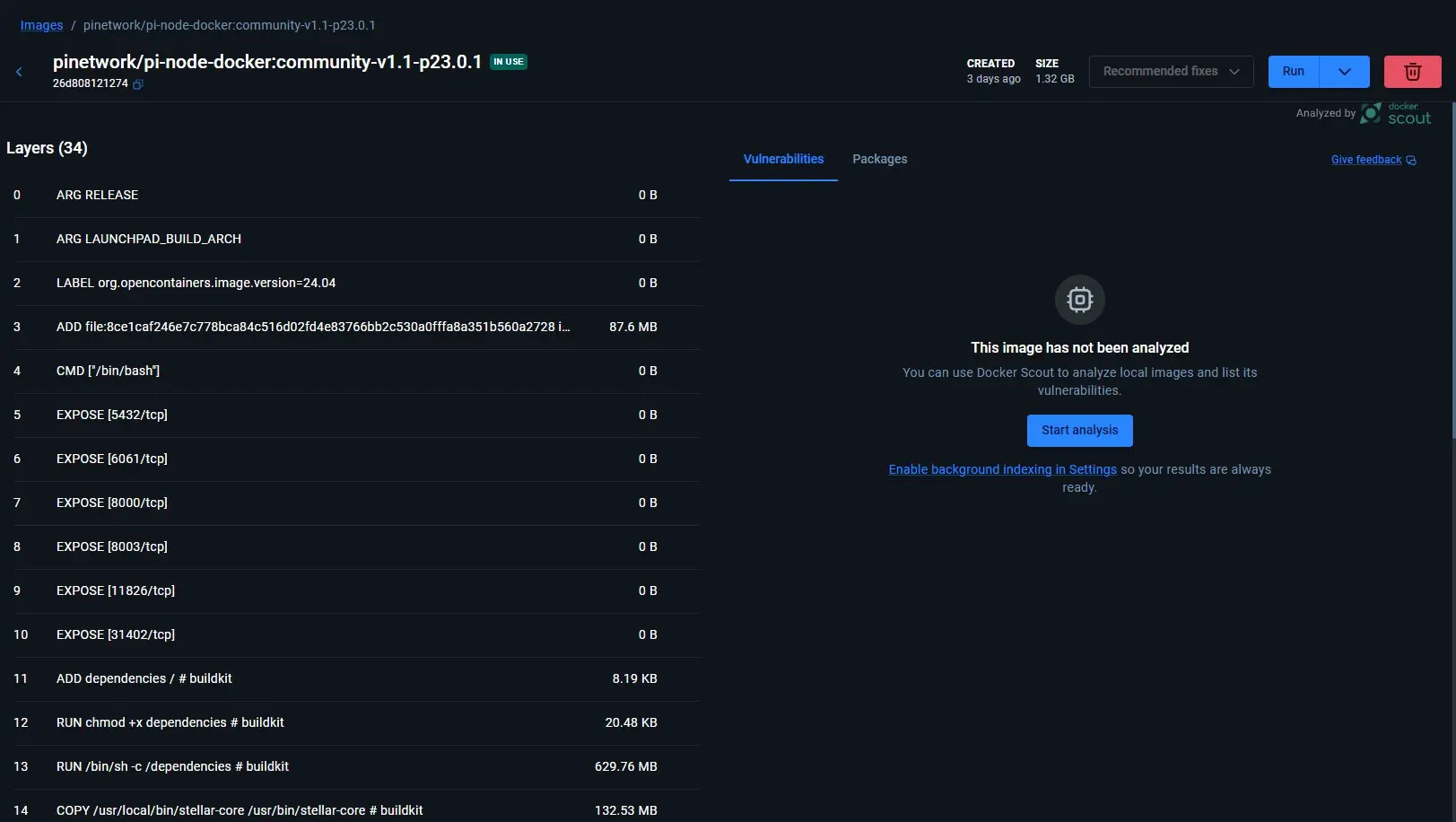Select the CMD ["/bin/bash"] layer

pyautogui.click(x=356, y=372)
